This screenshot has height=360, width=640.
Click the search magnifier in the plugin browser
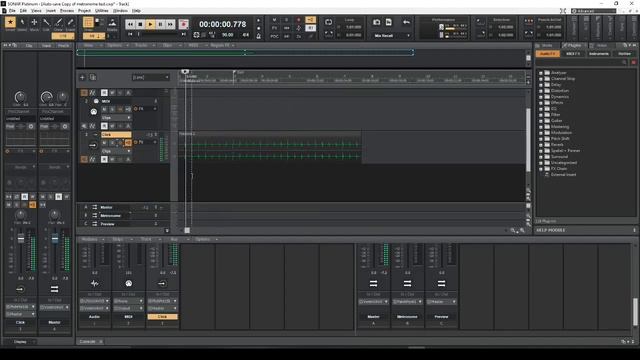[624, 62]
